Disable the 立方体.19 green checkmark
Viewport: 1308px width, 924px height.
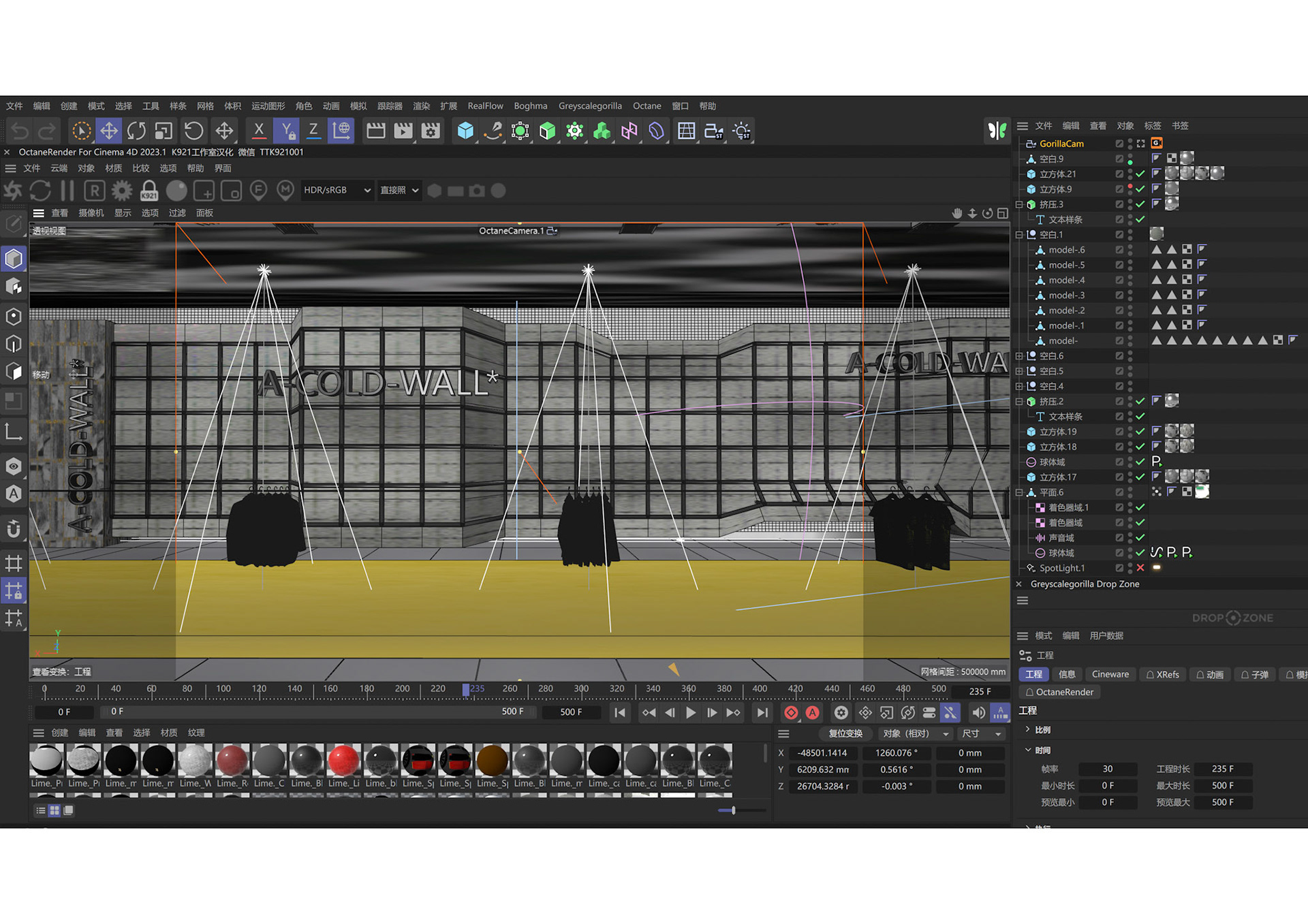(x=1140, y=432)
